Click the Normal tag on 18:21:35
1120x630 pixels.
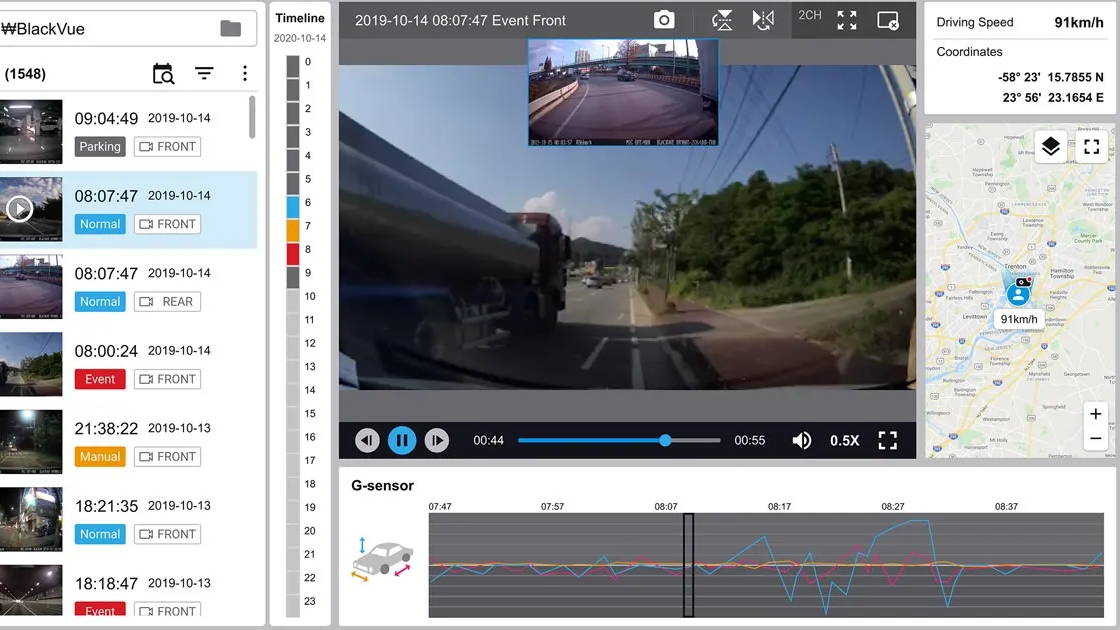tap(100, 534)
